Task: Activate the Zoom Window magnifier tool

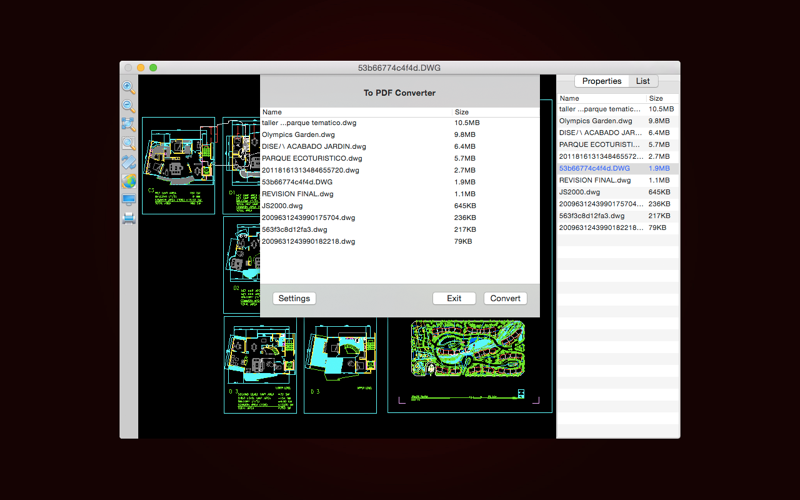Action: coord(129,143)
